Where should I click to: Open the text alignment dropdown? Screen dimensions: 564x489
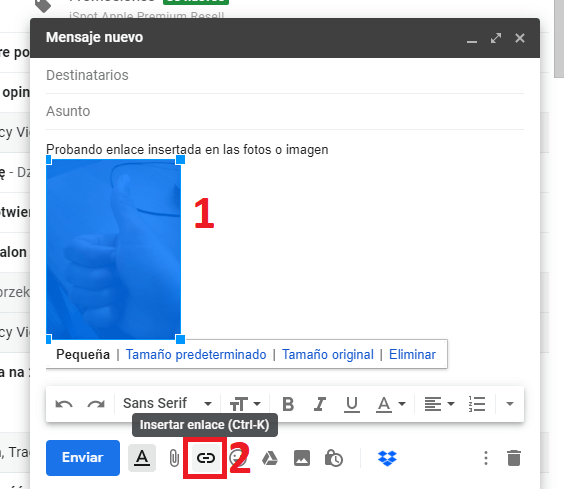coord(439,404)
